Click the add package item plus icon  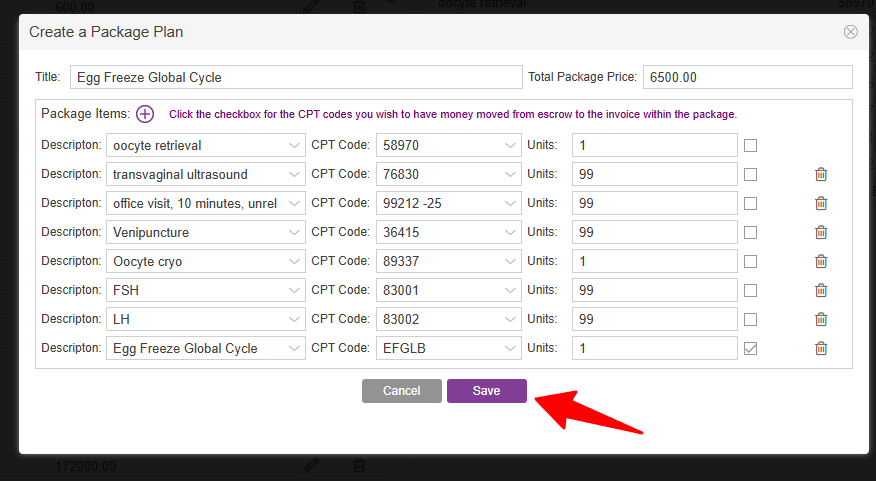pyautogui.click(x=145, y=114)
